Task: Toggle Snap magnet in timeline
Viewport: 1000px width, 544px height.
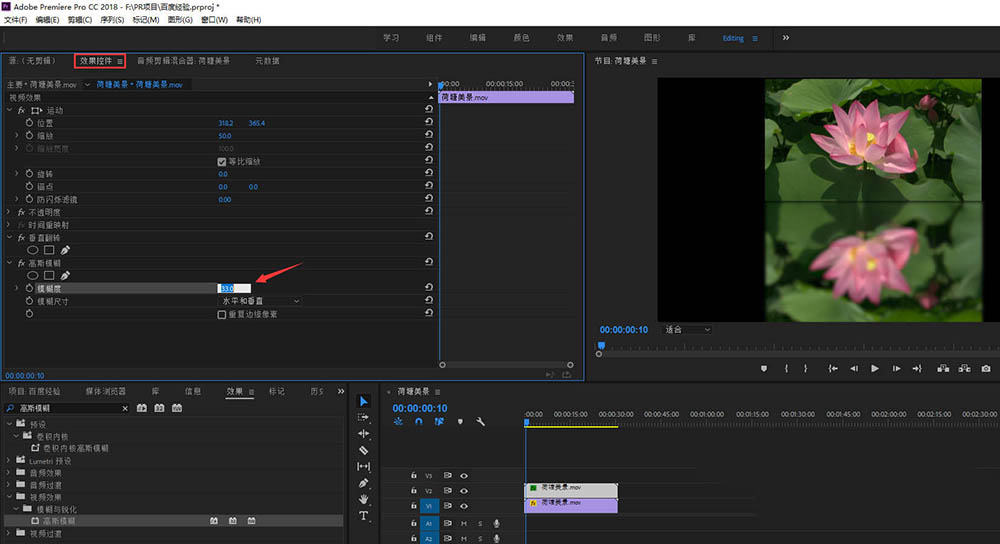Action: pos(418,422)
